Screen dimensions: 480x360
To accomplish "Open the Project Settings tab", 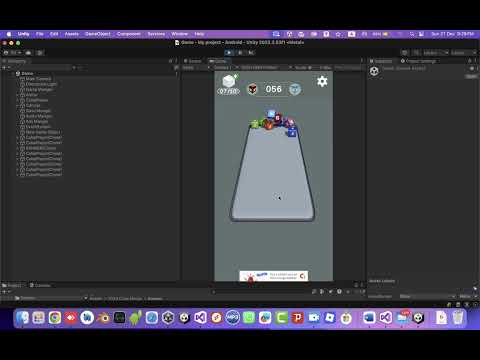I will (x=418, y=61).
